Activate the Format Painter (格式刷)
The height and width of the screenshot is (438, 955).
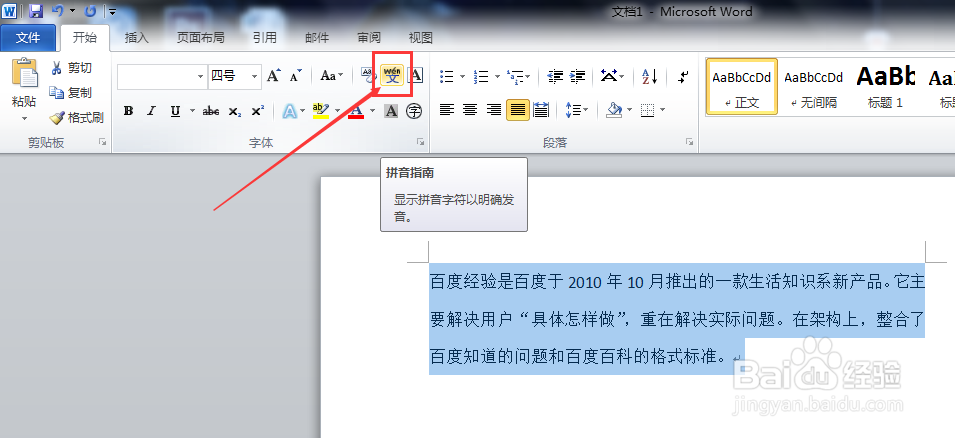point(77,118)
